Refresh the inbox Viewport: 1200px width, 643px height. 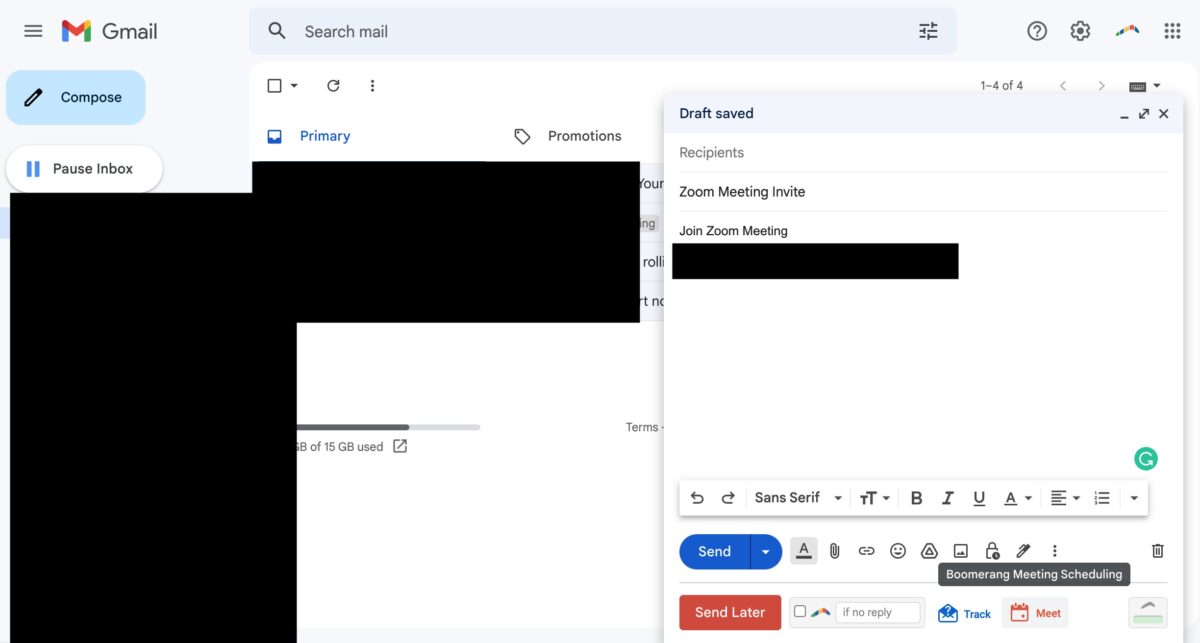pyautogui.click(x=333, y=86)
